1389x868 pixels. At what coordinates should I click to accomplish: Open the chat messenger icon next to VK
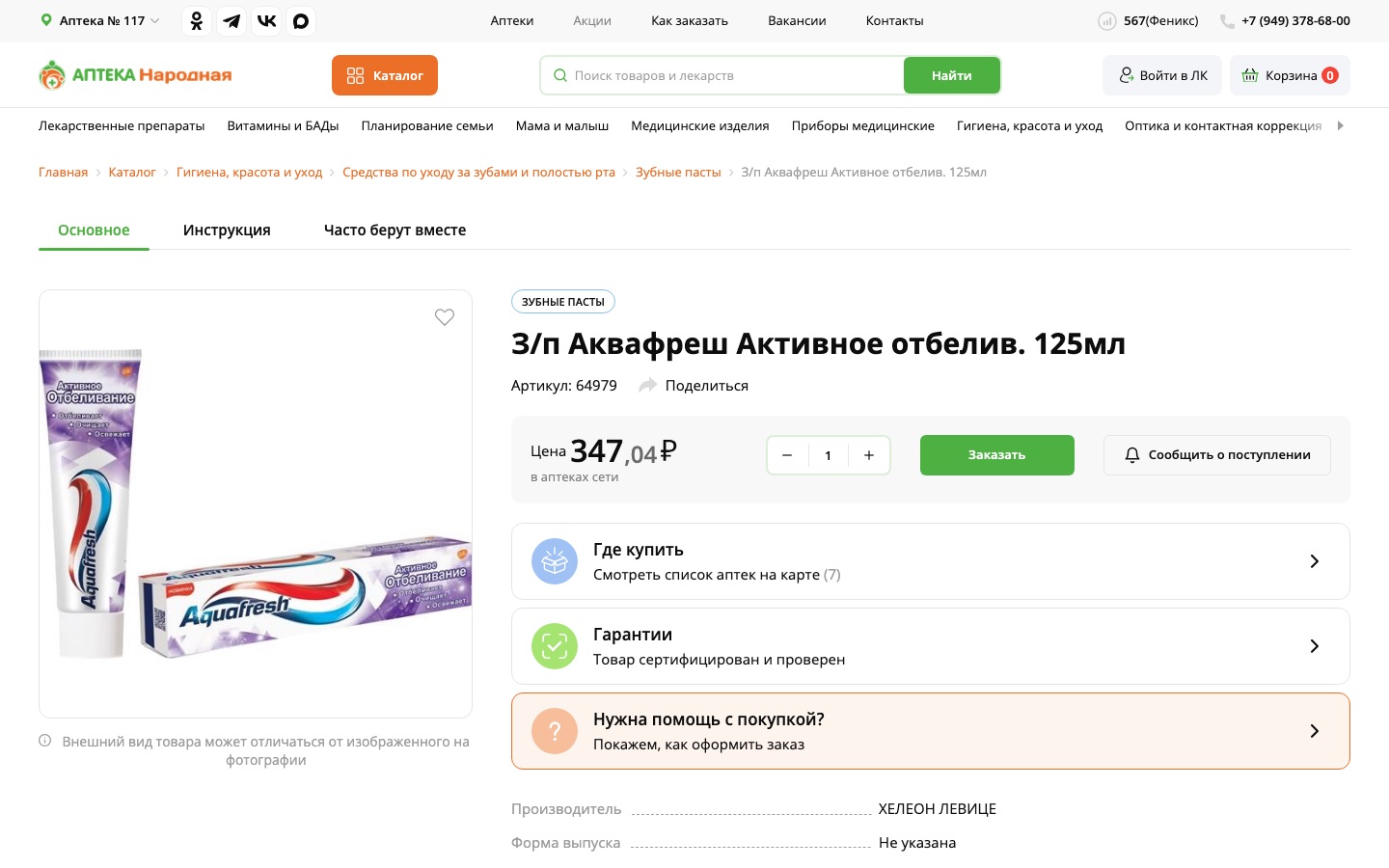coord(301,20)
